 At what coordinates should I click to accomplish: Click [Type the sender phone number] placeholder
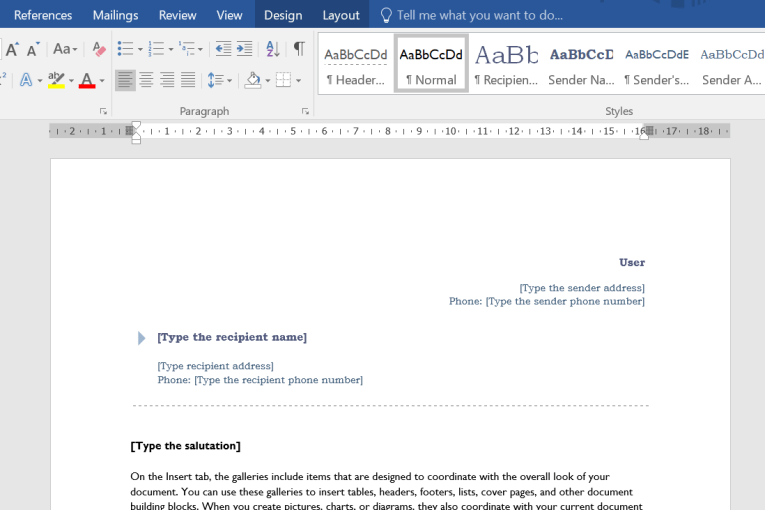pyautogui.click(x=565, y=302)
